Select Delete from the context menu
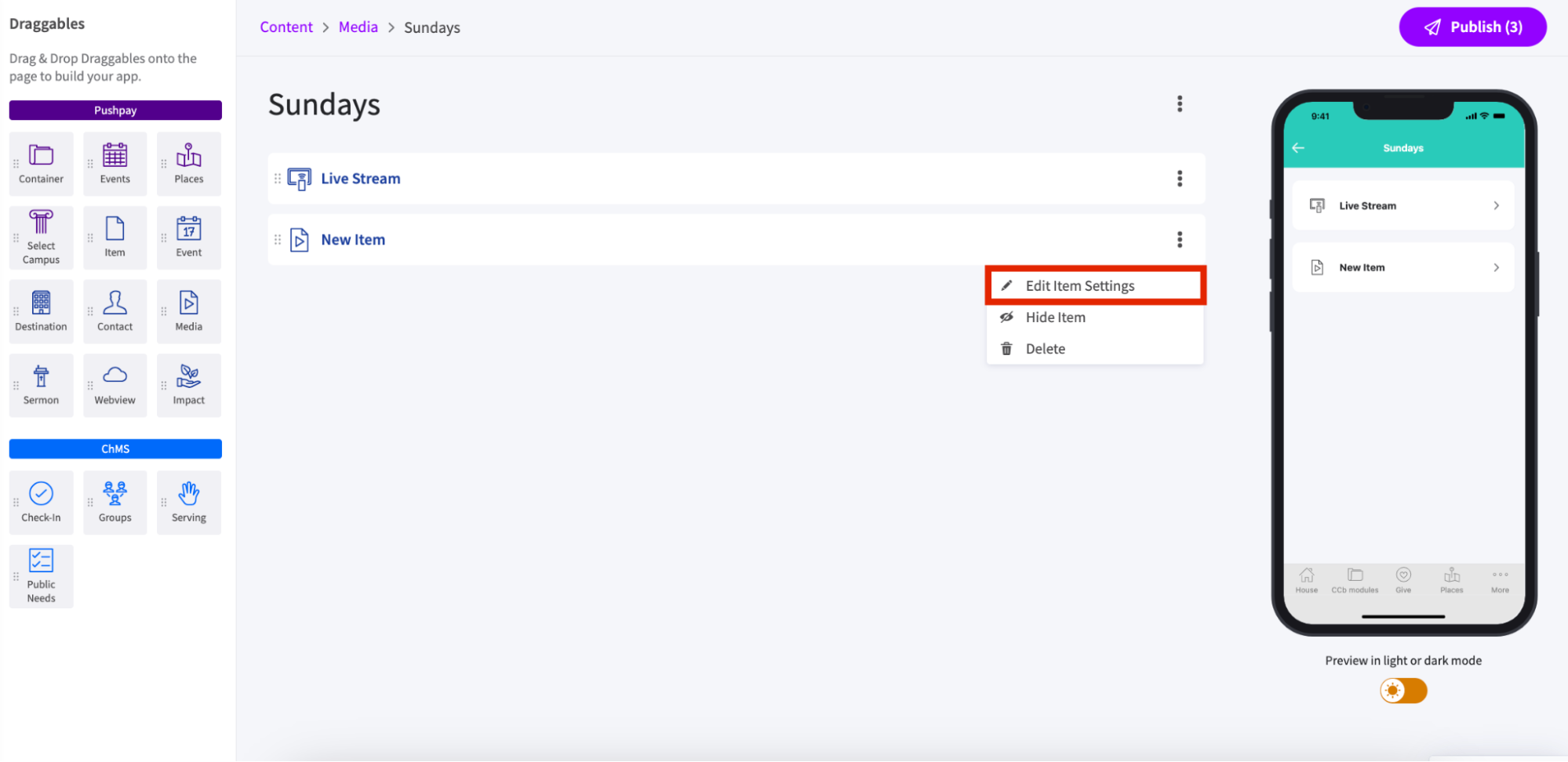The width and height of the screenshot is (1568, 762). (1046, 348)
